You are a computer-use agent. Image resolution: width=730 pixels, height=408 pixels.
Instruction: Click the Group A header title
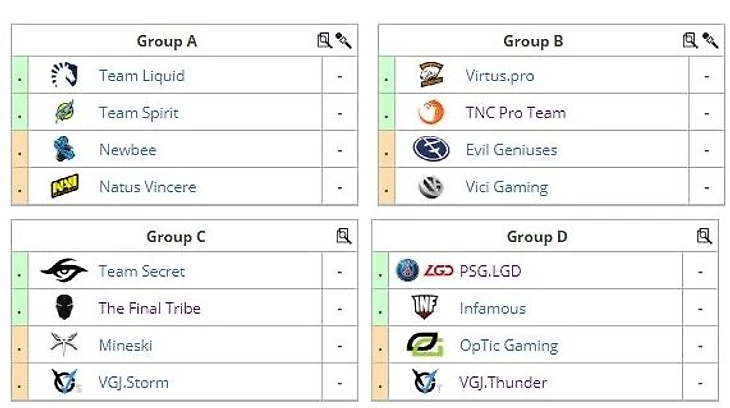167,41
